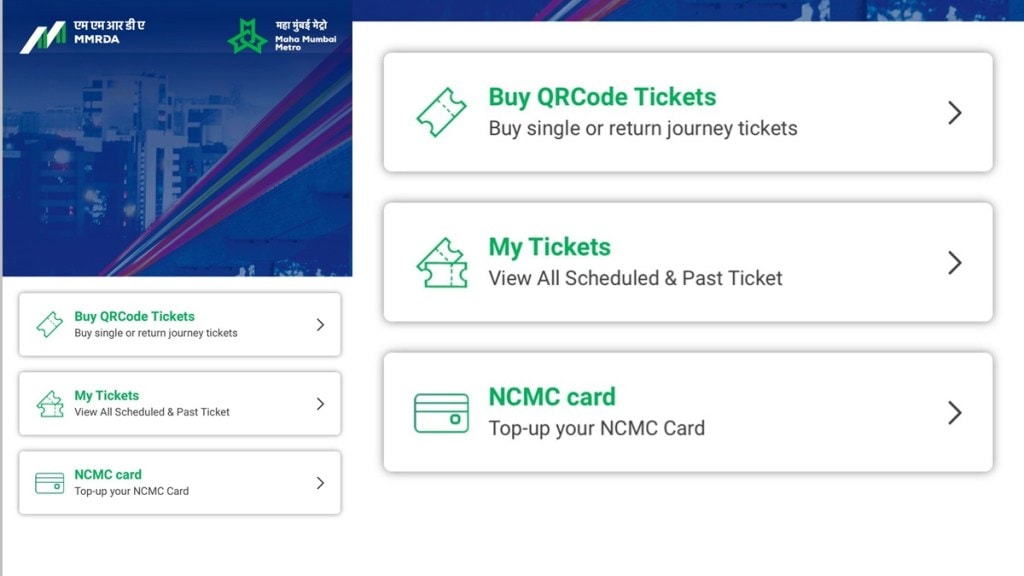
Task: Click the large QR ticket icon
Action: 441,113
